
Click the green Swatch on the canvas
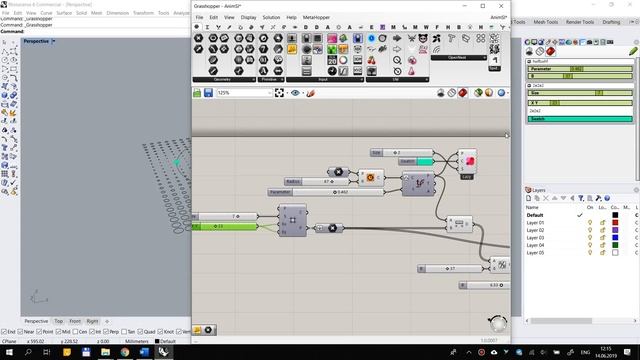click(x=416, y=161)
